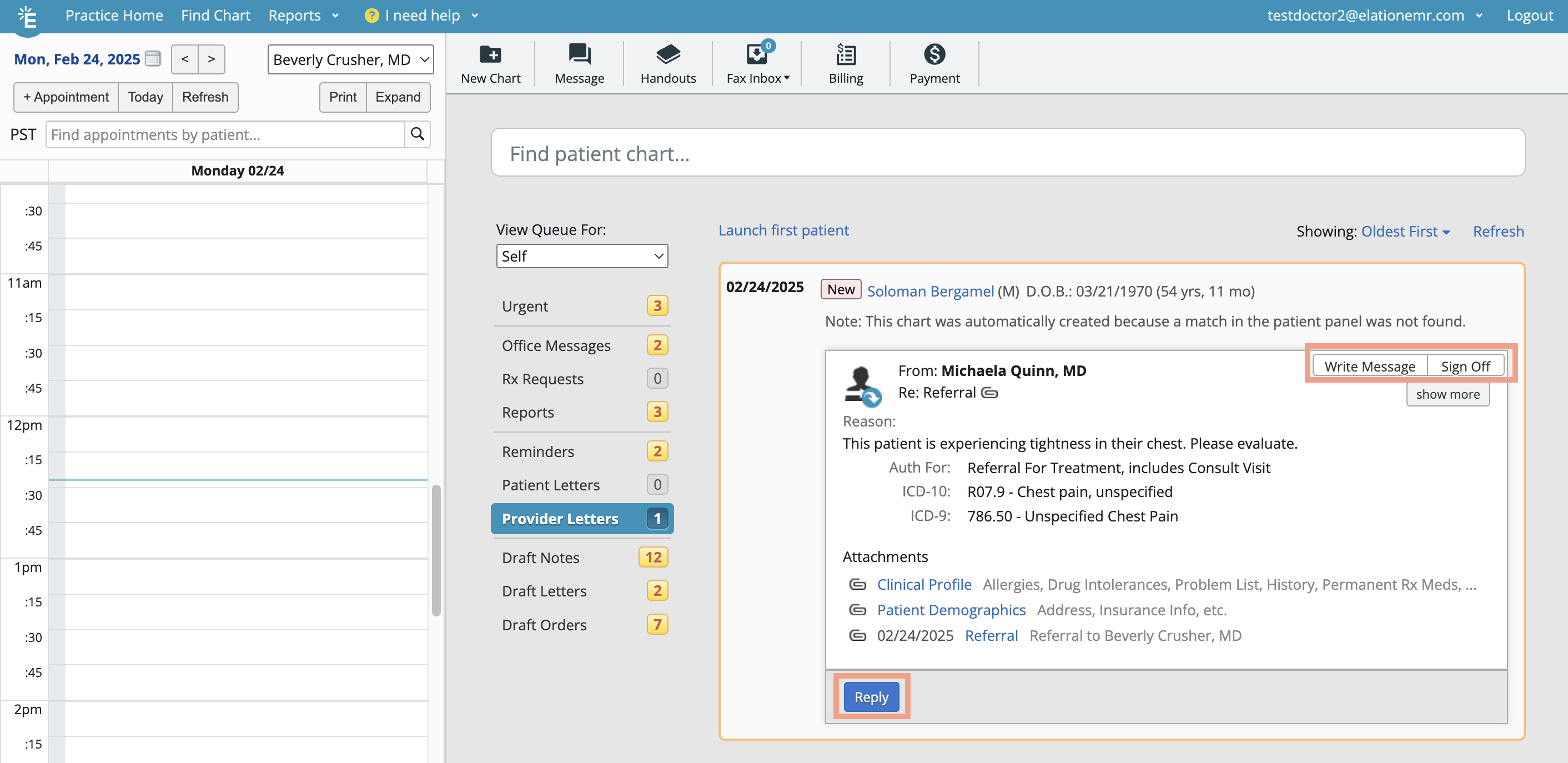The height and width of the screenshot is (763, 1568).
Task: Click the Fax Inbox tray icon
Action: click(756, 54)
